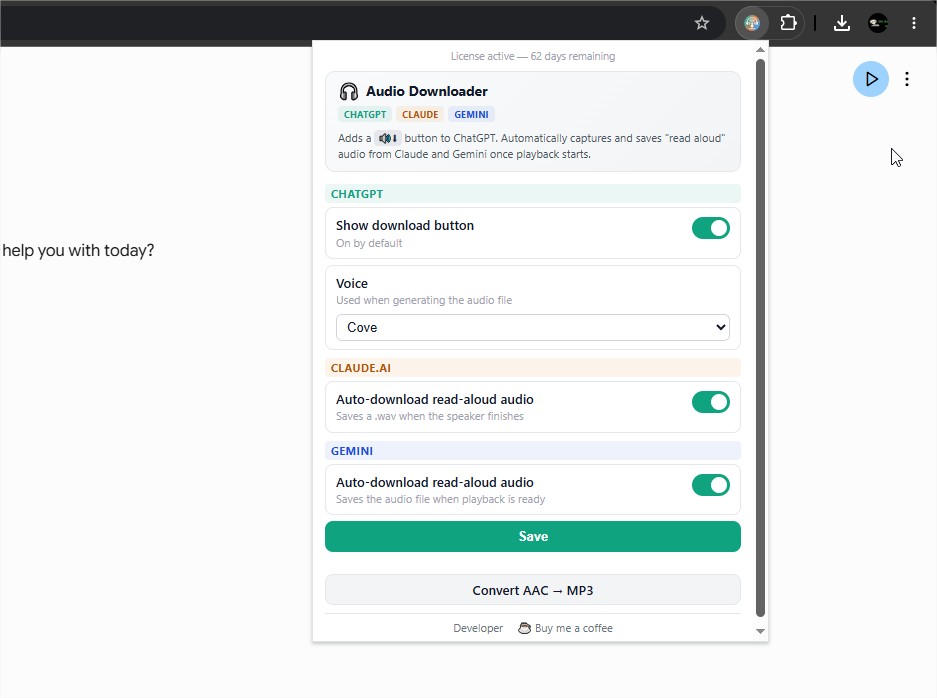Click the blue play button on the page
Viewport: 937px width, 698px height.
(x=871, y=79)
